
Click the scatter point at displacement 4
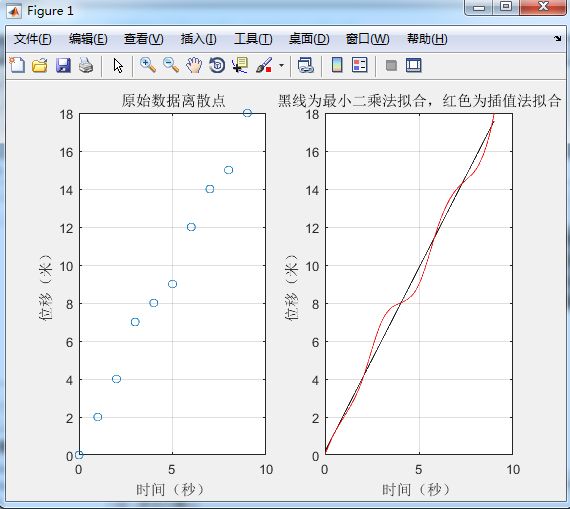click(116, 379)
